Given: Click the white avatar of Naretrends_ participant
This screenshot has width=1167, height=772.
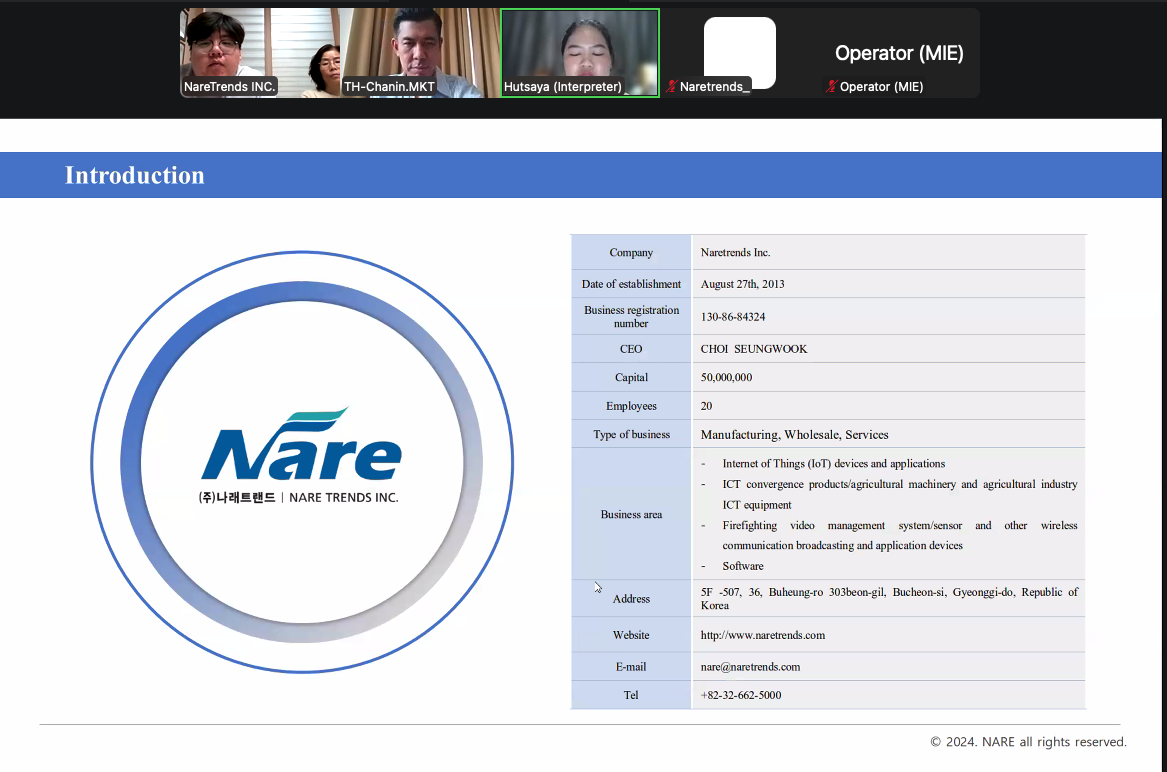Looking at the screenshot, I should click(739, 50).
